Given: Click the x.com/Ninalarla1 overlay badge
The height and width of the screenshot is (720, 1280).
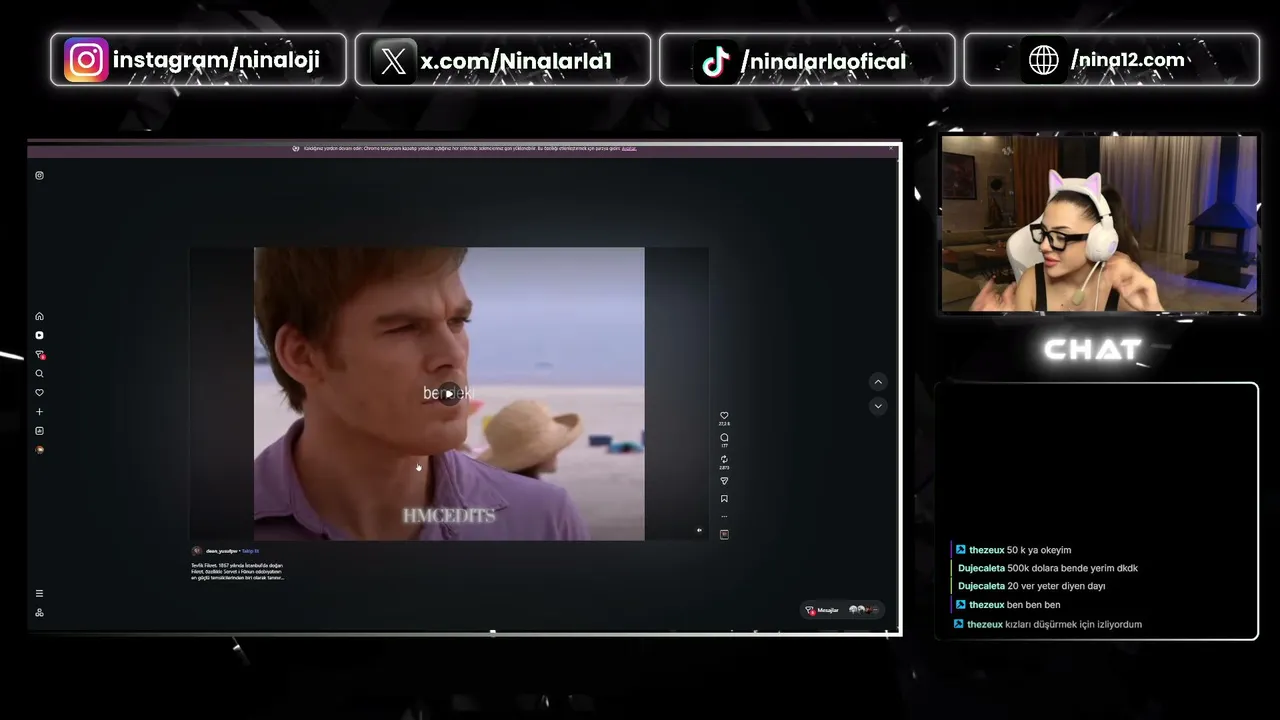Looking at the screenshot, I should pos(503,60).
